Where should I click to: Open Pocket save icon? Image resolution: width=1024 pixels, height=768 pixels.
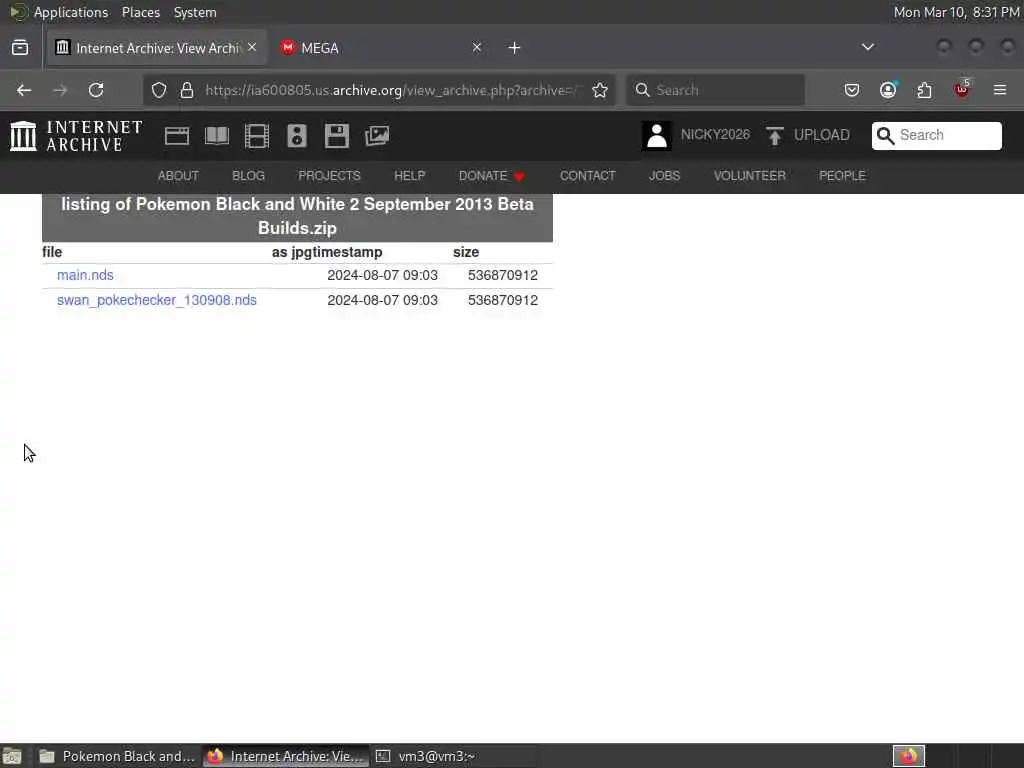point(852,90)
